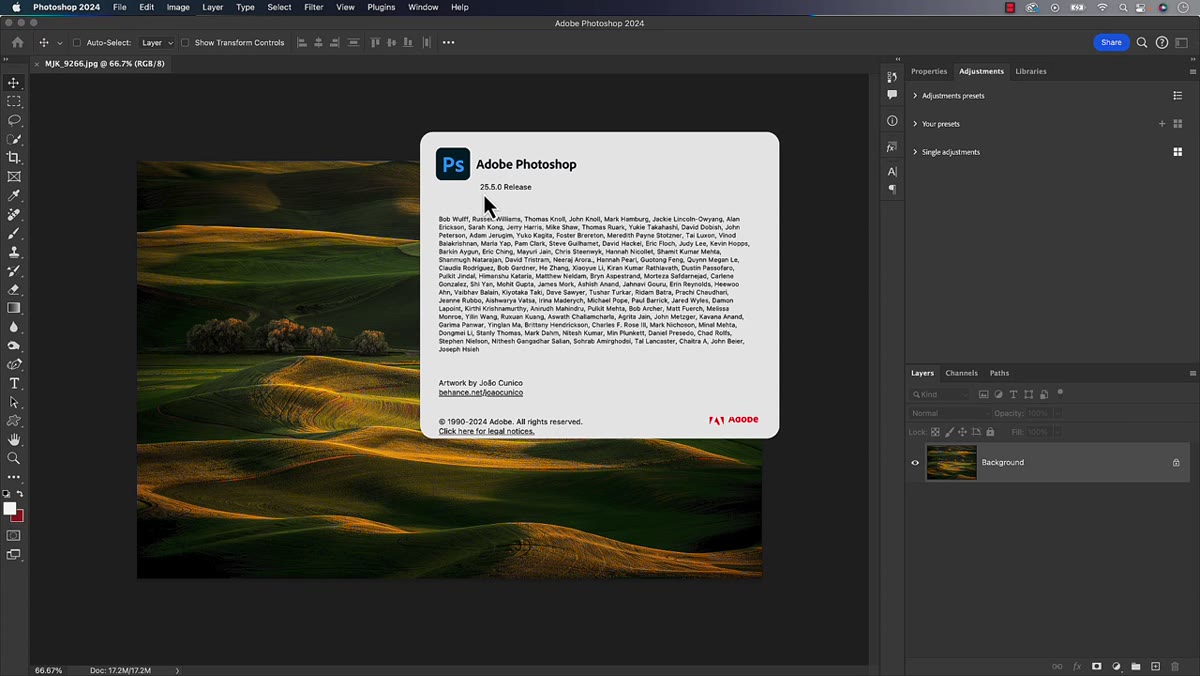Select the Pen tool
Image resolution: width=1200 pixels, height=676 pixels.
14,365
